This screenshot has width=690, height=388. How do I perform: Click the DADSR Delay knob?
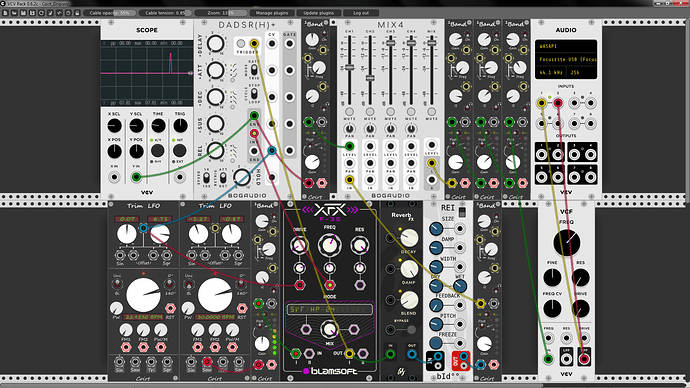click(x=215, y=44)
